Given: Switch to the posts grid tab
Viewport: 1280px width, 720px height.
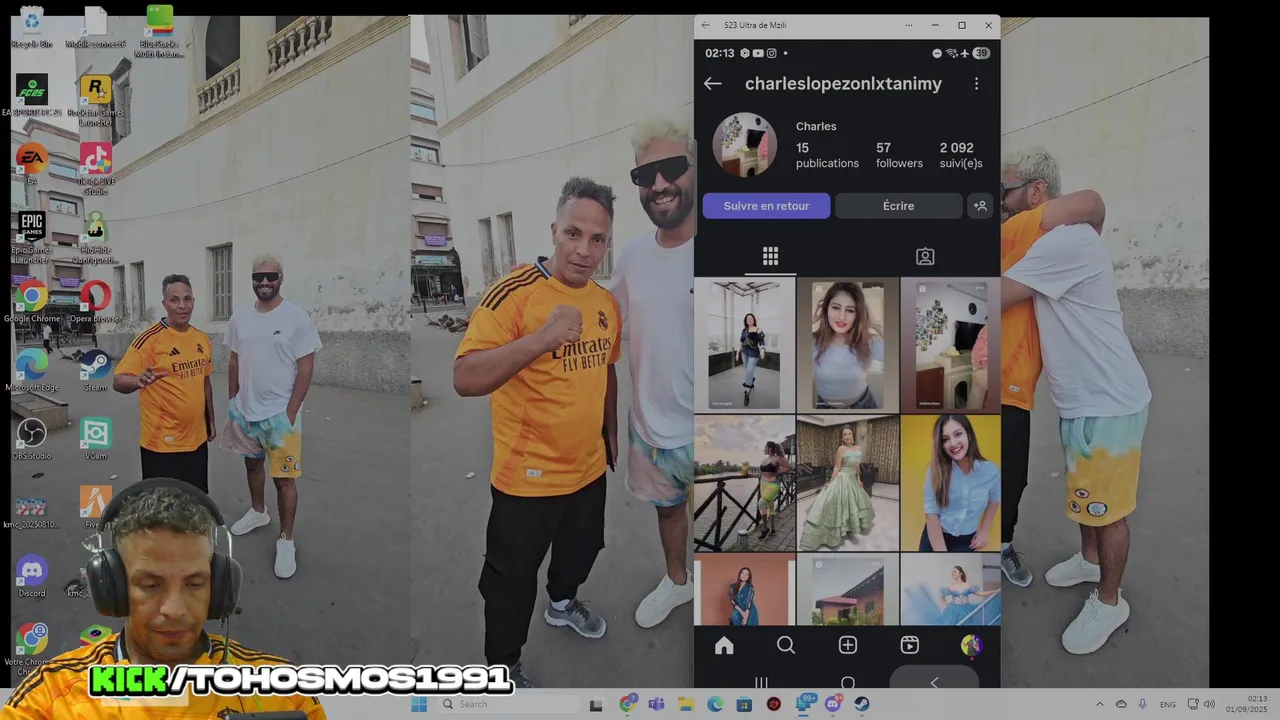Looking at the screenshot, I should point(770,256).
